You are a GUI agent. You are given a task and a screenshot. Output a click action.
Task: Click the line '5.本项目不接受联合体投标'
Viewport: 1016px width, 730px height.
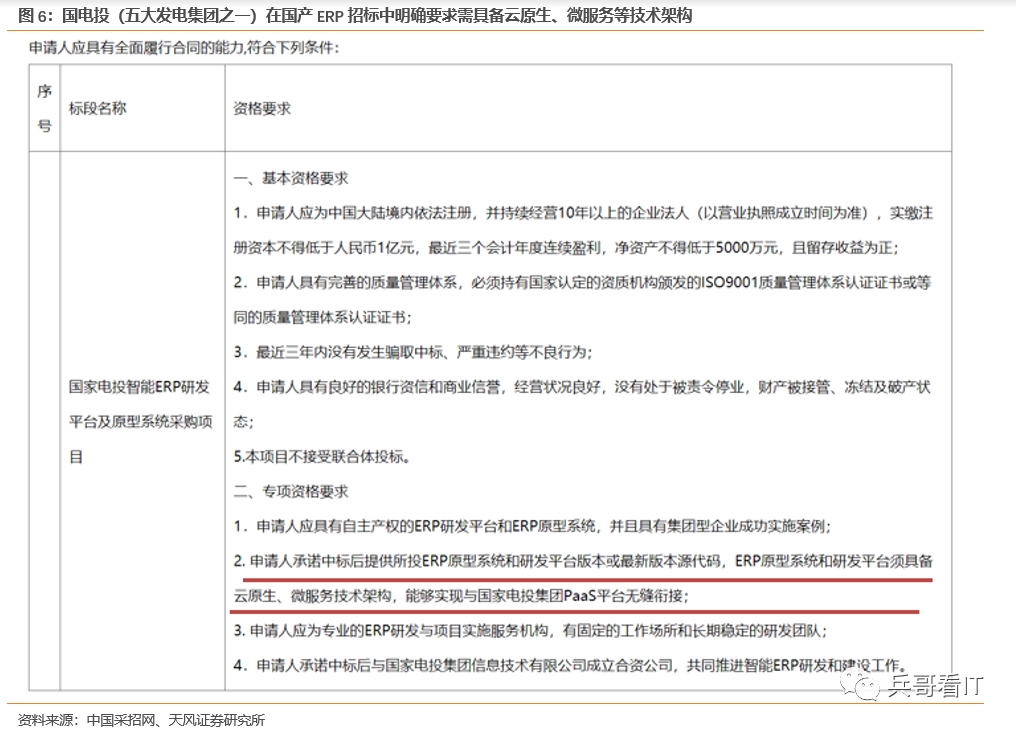click(x=322, y=457)
